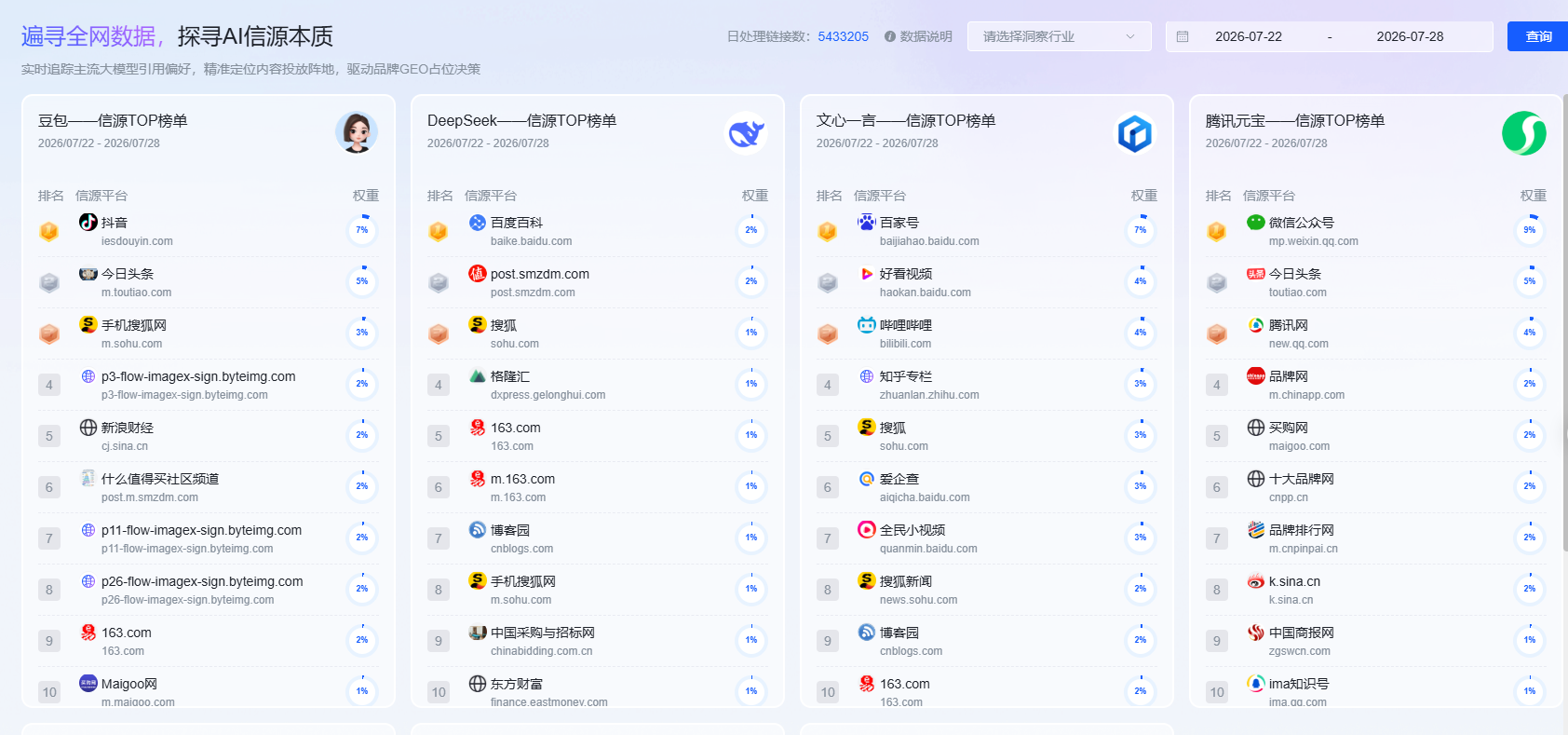Click the gold medal in 豆包 card
1568x735 pixels.
(49, 231)
